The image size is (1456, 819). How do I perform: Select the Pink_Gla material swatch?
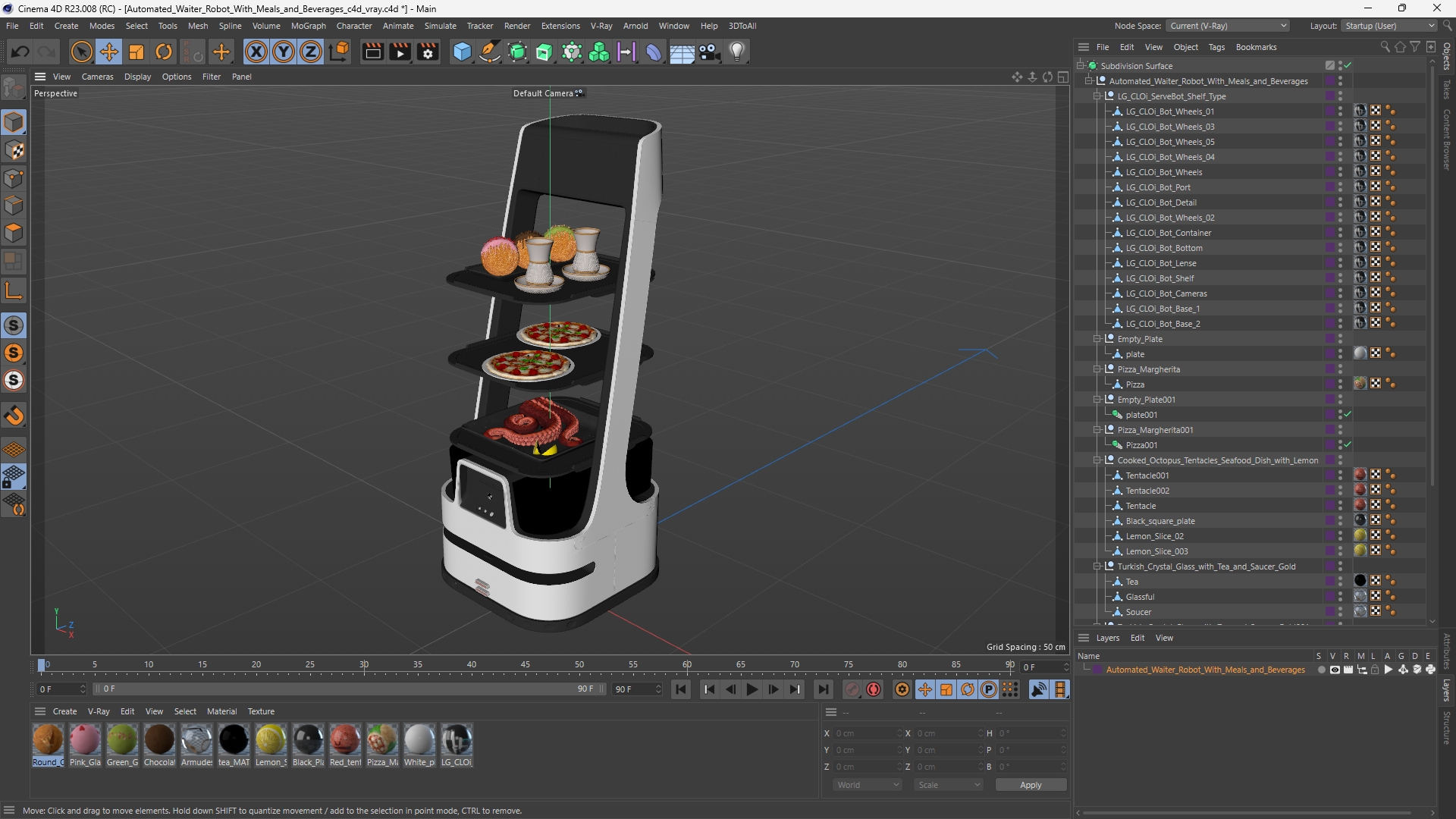tap(85, 745)
